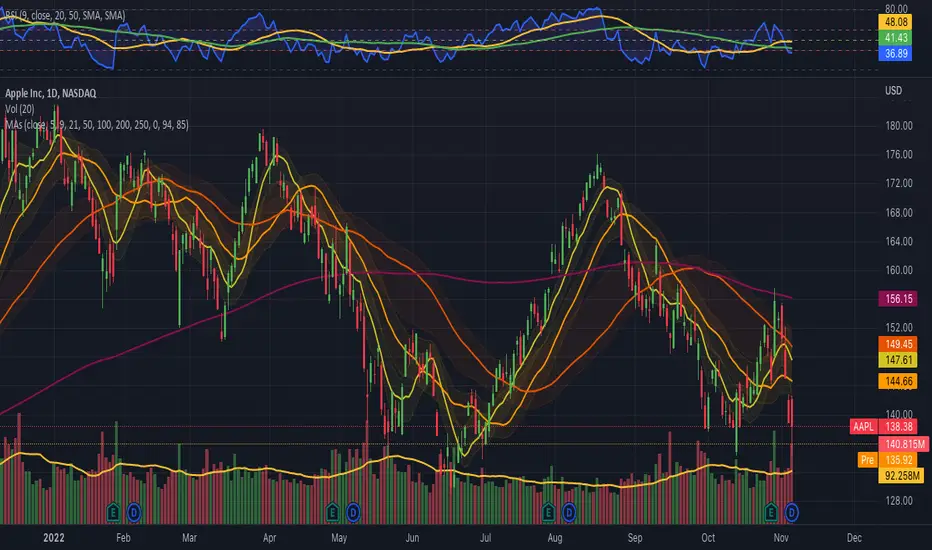Click the 164.00 price scale label
The image size is (932, 550).
coord(899,241)
